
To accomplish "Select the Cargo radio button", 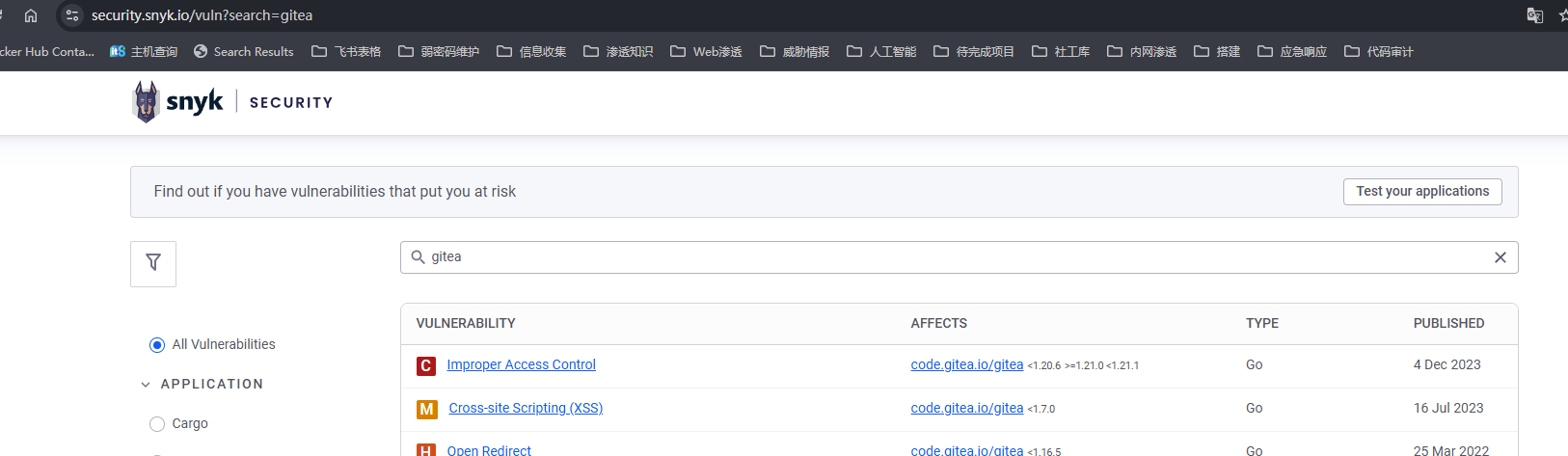I will click(157, 424).
